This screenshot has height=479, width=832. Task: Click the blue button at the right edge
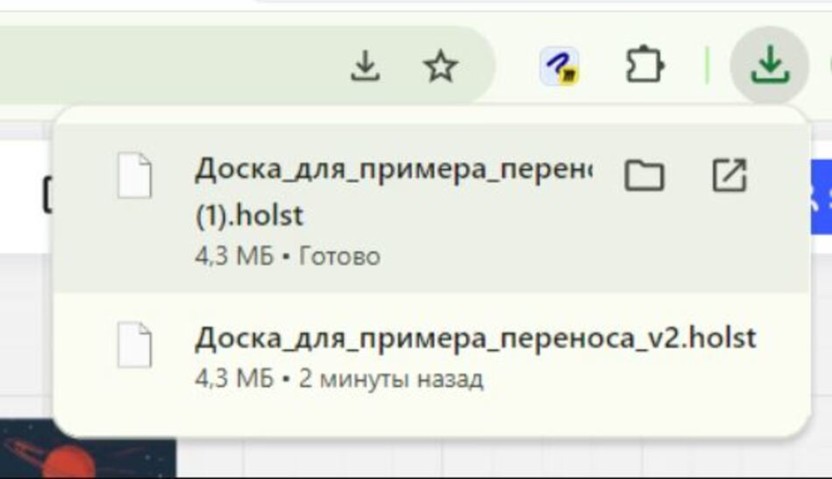[820, 197]
